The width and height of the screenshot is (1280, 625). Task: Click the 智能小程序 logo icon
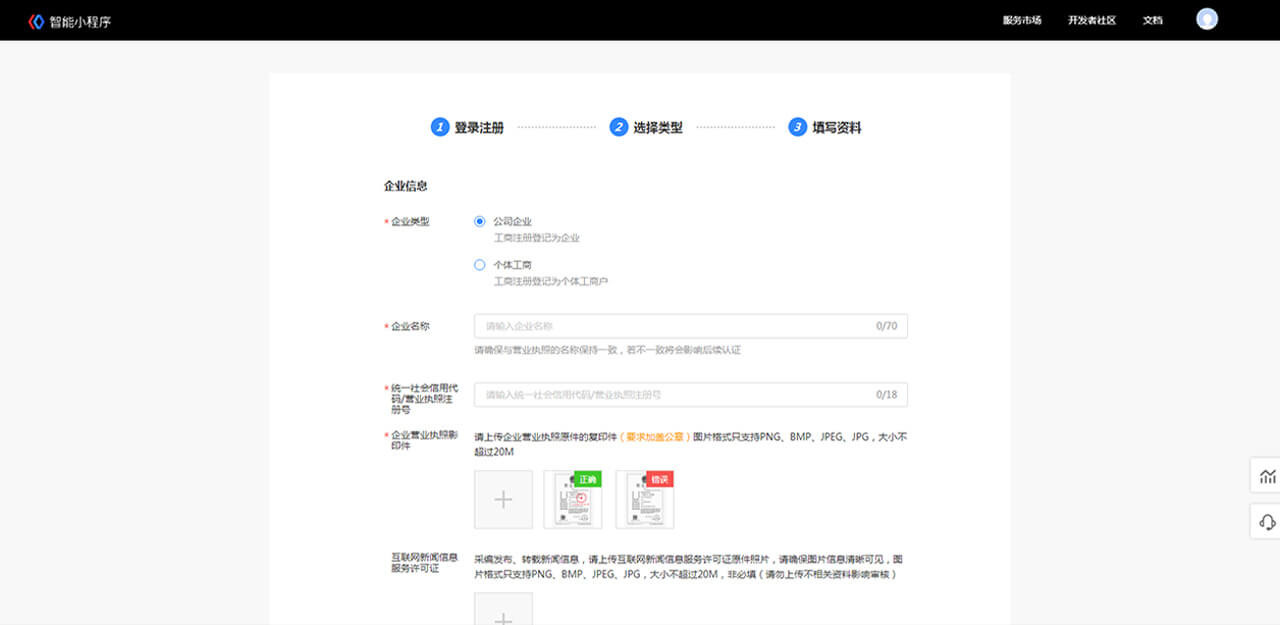pyautogui.click(x=34, y=19)
